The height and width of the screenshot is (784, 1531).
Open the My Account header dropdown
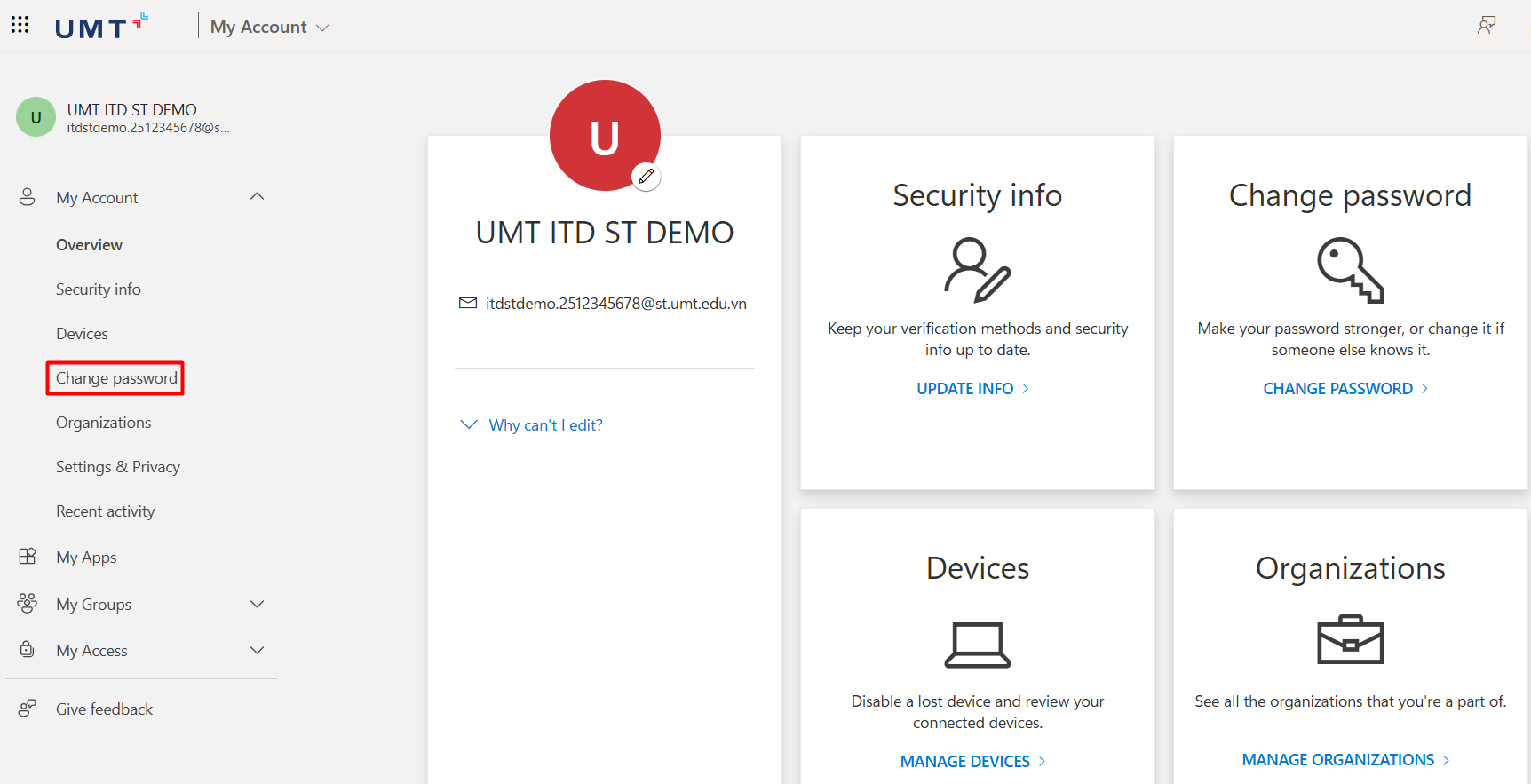click(x=269, y=28)
